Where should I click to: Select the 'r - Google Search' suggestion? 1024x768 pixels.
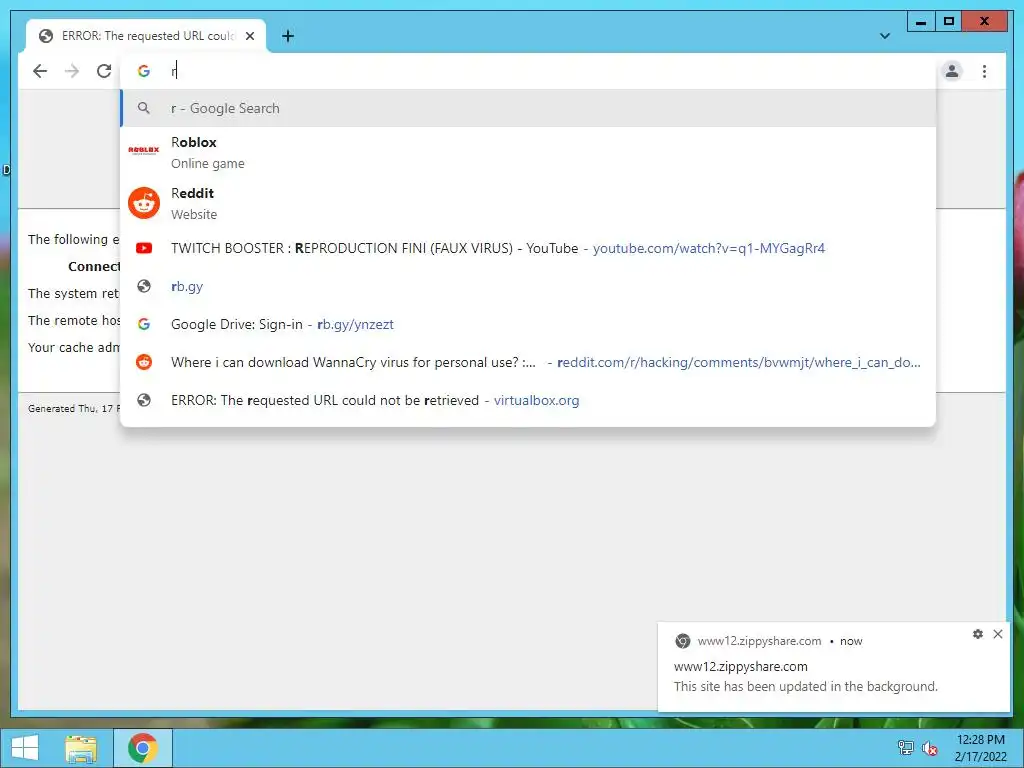(x=528, y=108)
